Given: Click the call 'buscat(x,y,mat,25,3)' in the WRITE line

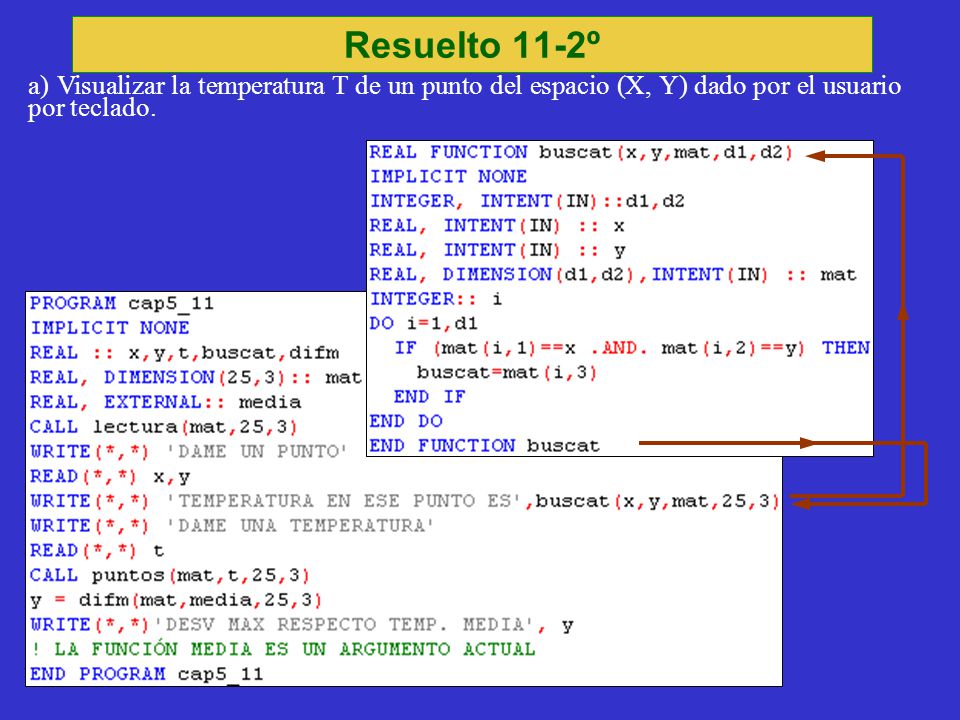Looking at the screenshot, I should click(x=658, y=501).
